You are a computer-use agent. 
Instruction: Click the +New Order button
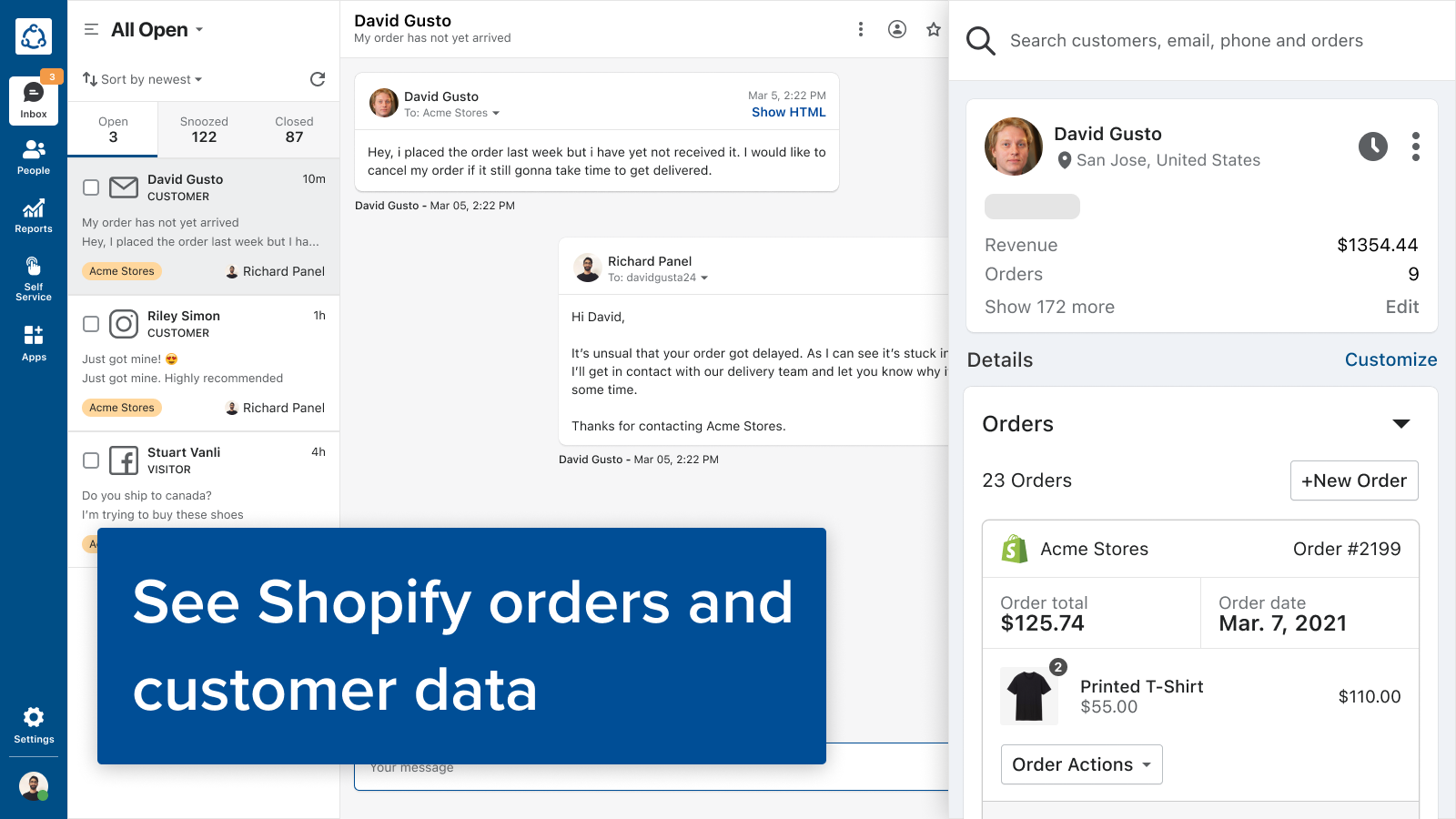point(1354,480)
